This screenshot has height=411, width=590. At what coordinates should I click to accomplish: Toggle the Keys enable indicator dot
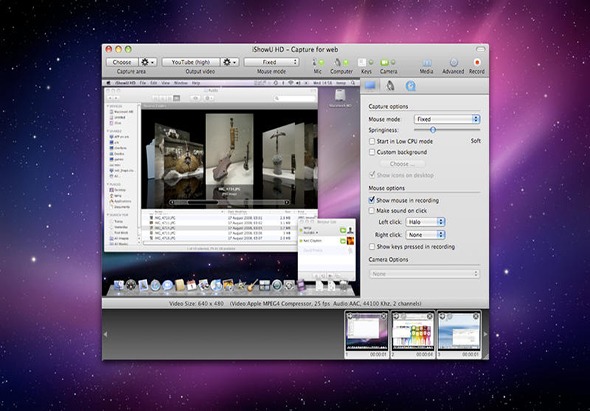(371, 62)
